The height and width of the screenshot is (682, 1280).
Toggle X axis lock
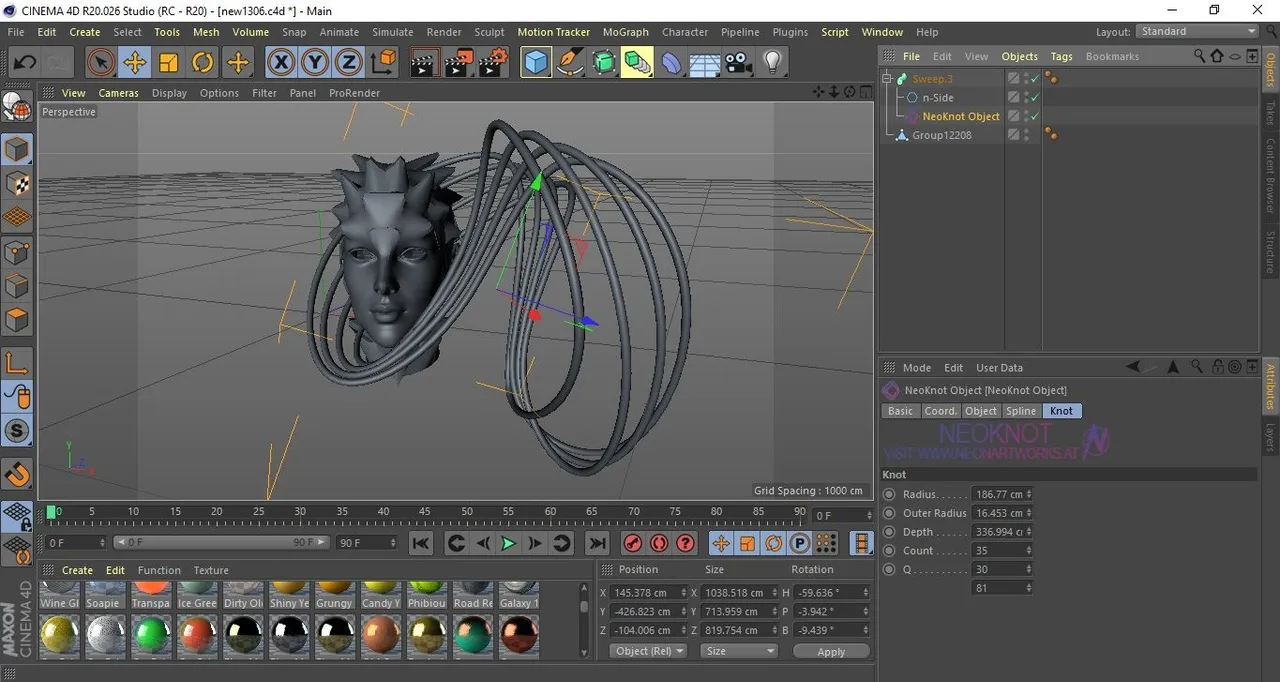point(282,63)
